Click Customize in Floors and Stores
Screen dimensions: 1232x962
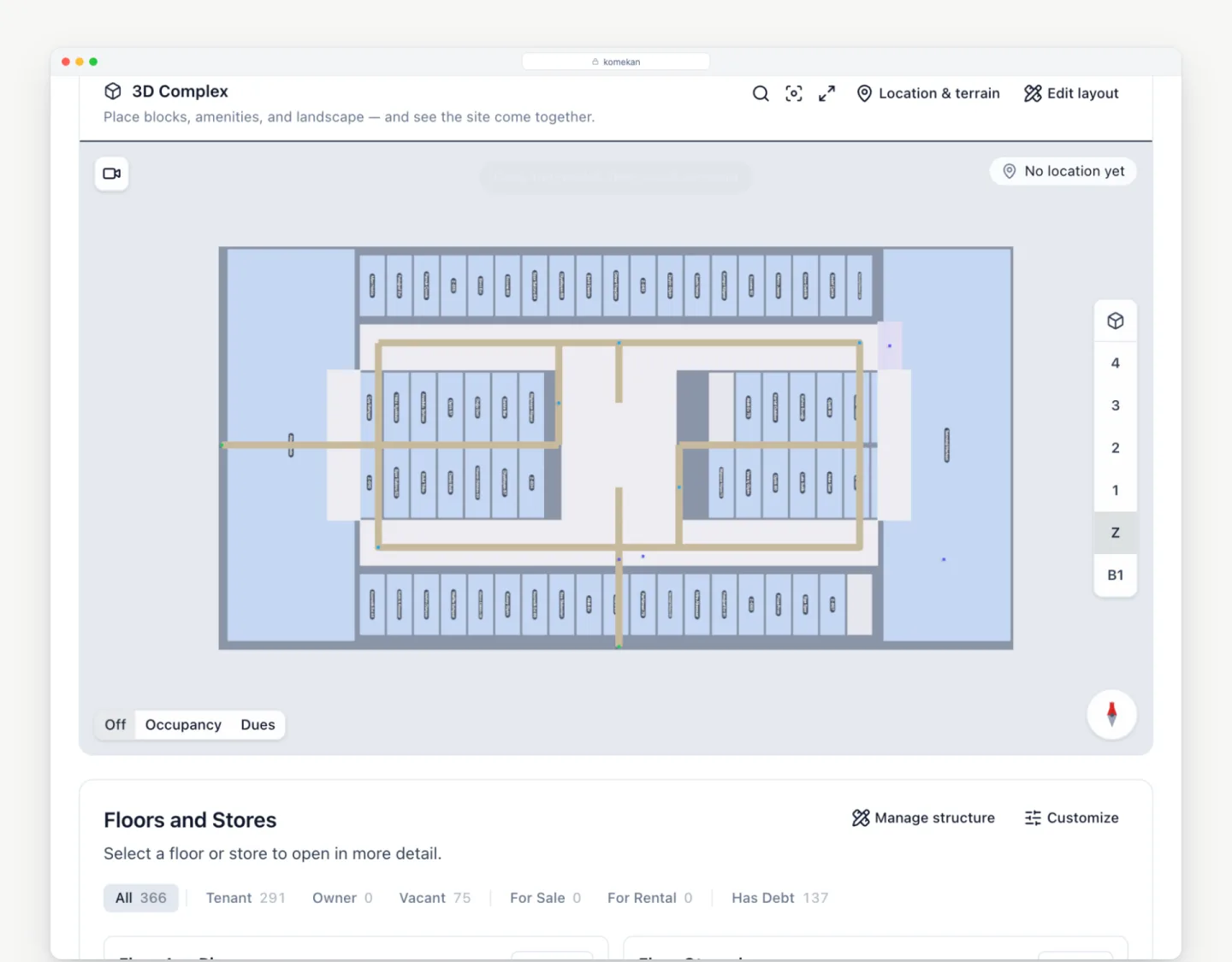tap(1071, 817)
